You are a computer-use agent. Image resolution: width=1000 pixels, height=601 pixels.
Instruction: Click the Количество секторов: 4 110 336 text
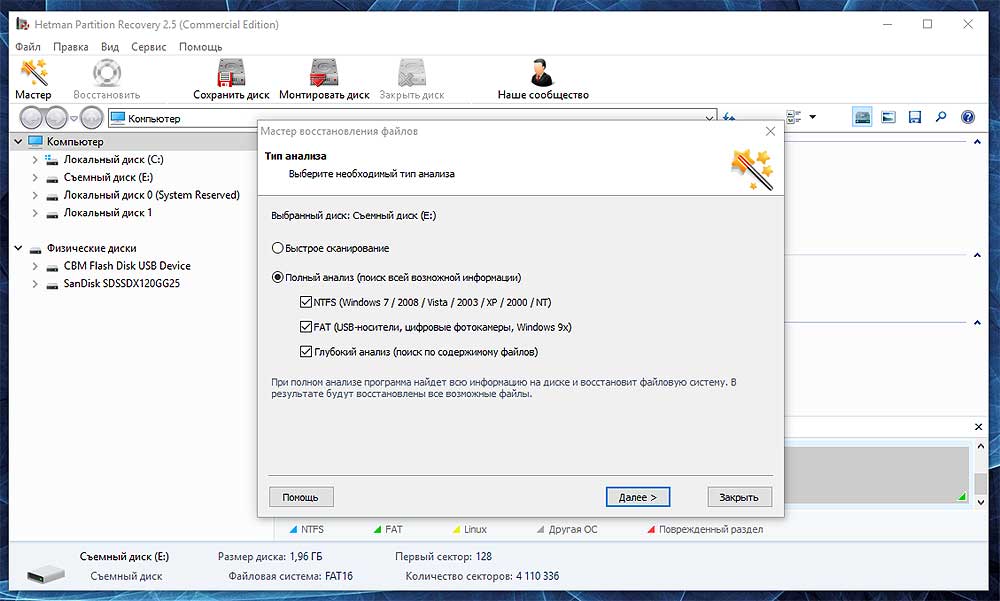[x=482, y=575]
